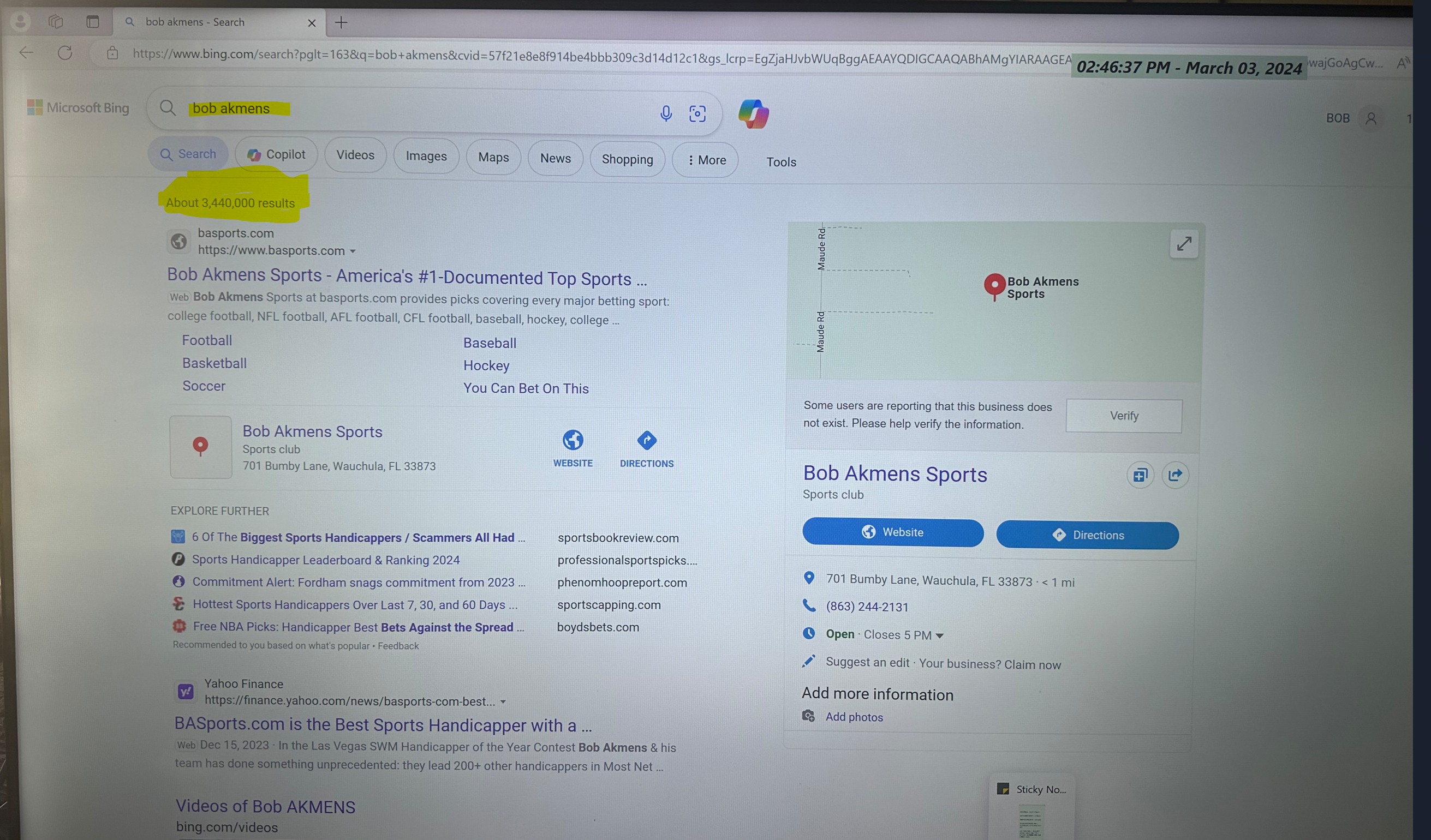Save listing with the collections plus icon
This screenshot has width=1431, height=840.
[x=1140, y=475]
